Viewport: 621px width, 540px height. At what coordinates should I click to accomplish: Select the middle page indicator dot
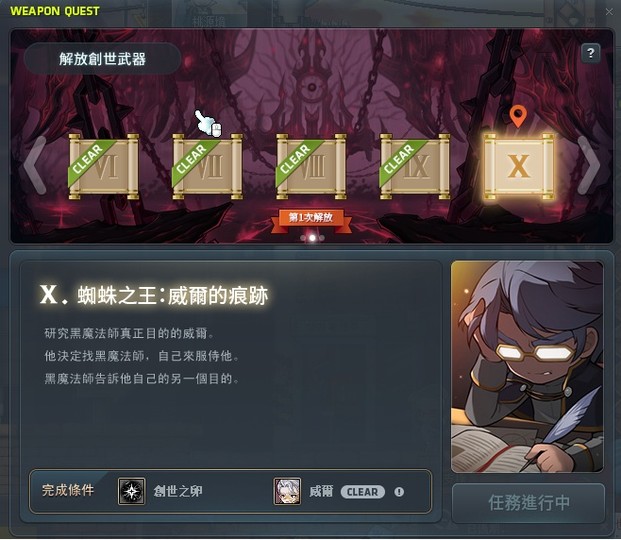click(x=312, y=238)
